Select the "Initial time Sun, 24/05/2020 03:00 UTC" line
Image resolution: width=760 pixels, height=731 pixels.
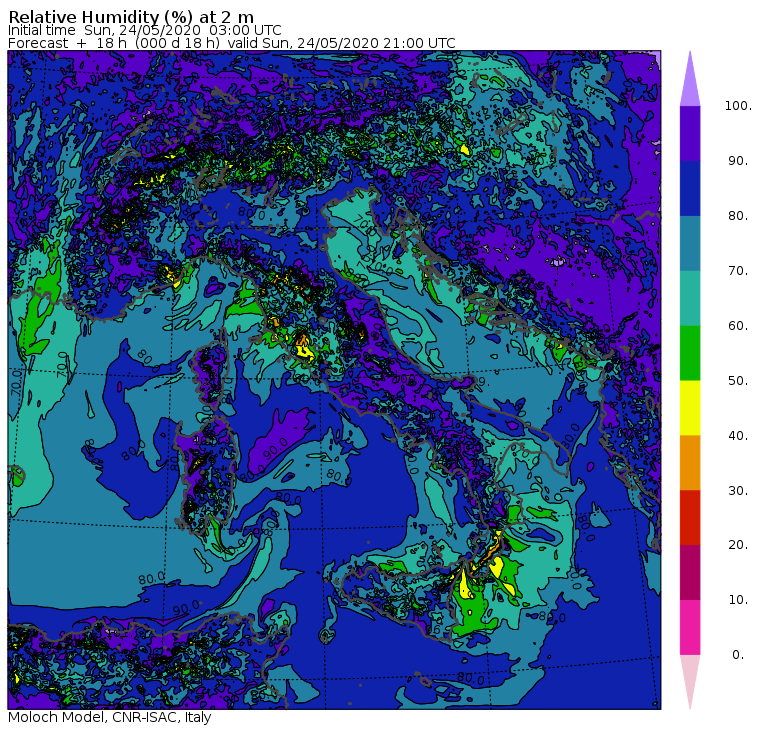(144, 30)
